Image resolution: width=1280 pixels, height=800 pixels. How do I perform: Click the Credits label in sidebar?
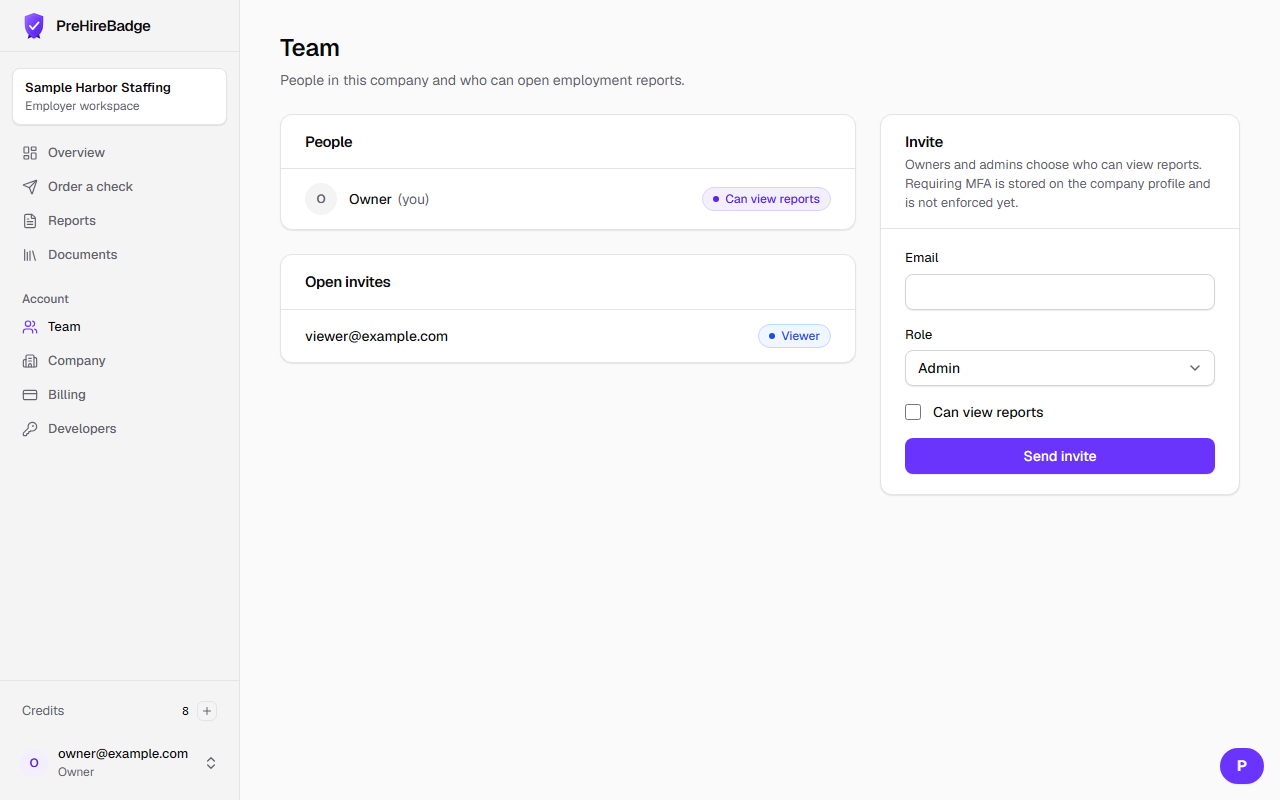pos(43,711)
